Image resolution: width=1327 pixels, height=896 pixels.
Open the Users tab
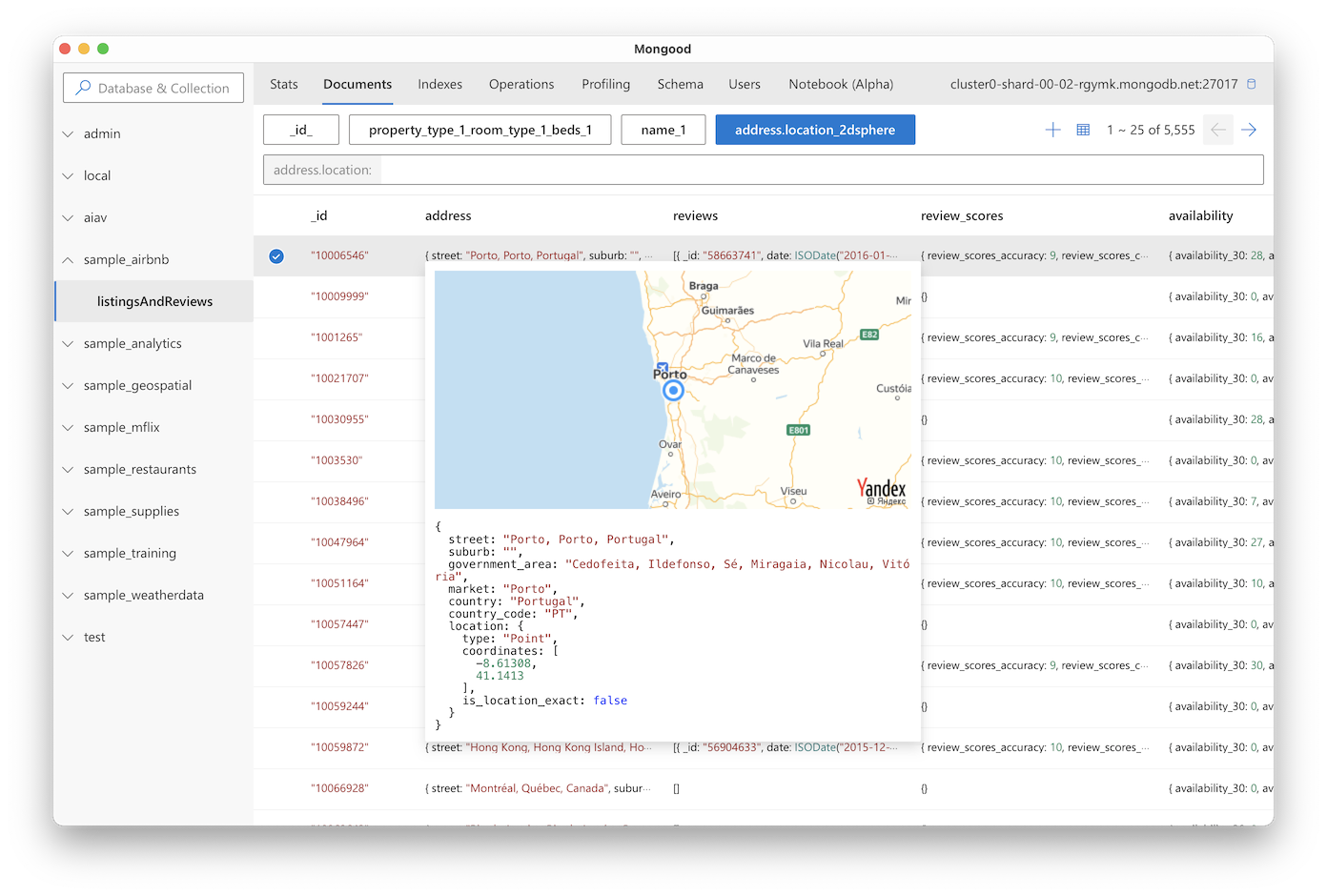(745, 84)
